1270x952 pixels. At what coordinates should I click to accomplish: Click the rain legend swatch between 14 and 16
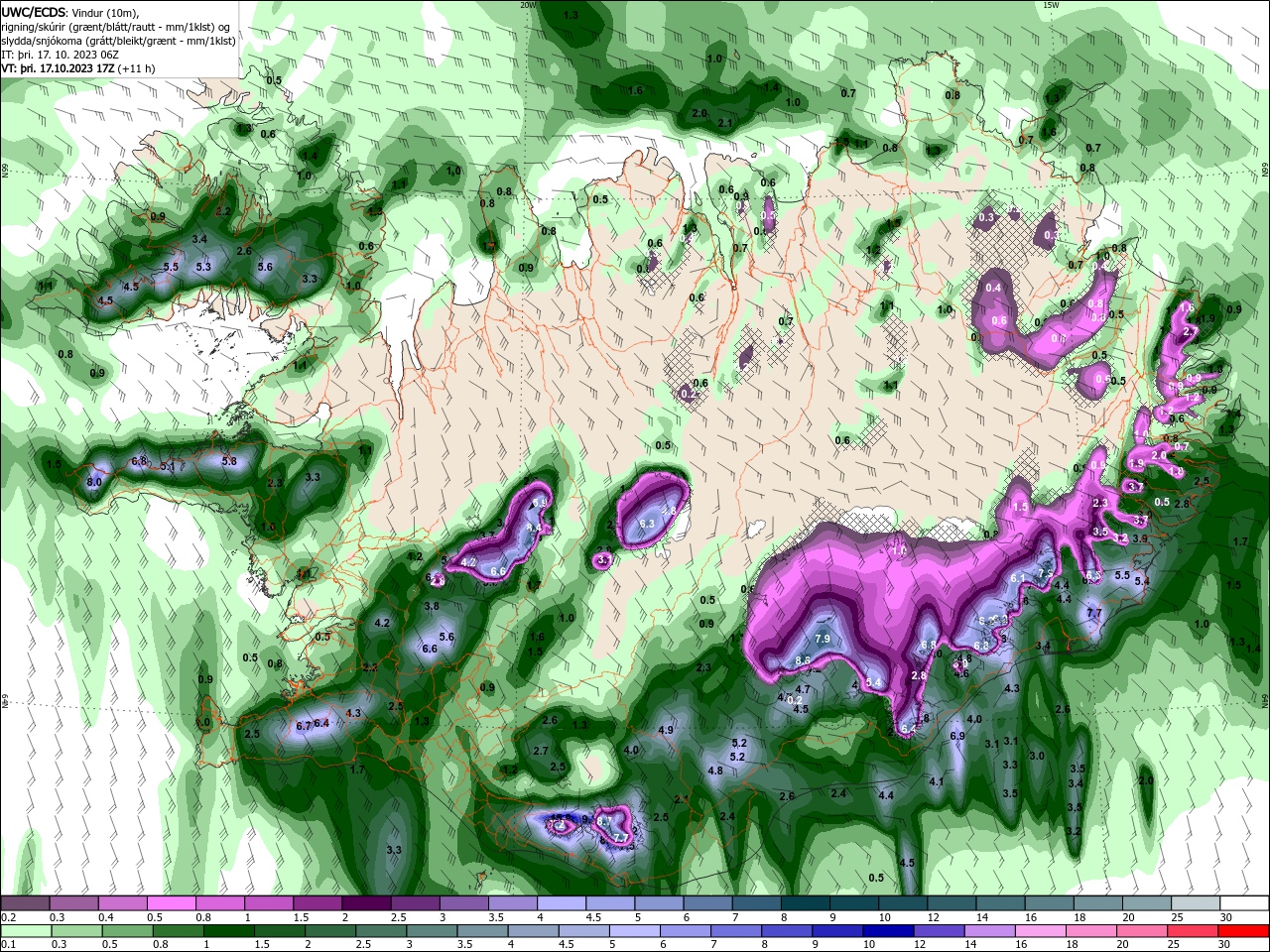click(x=990, y=931)
